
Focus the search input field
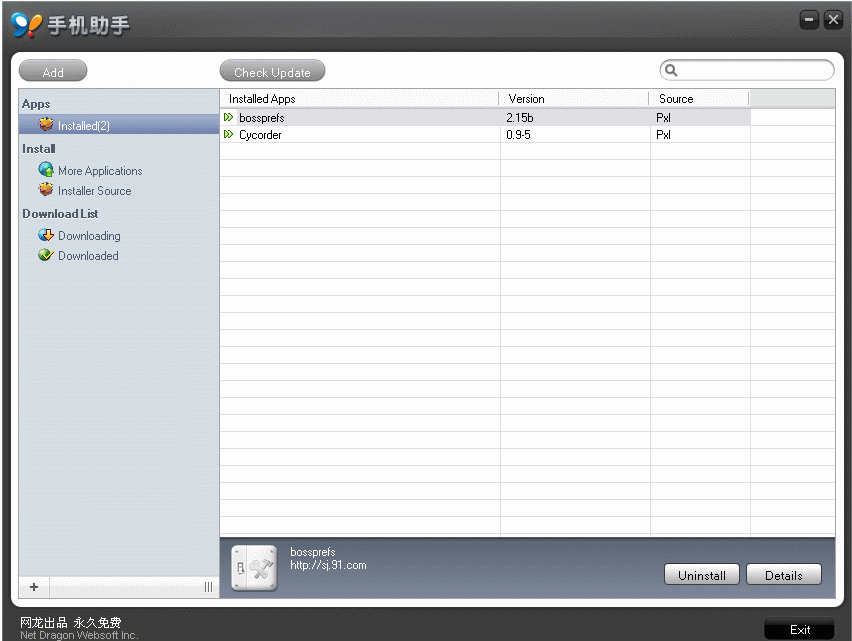(755, 71)
